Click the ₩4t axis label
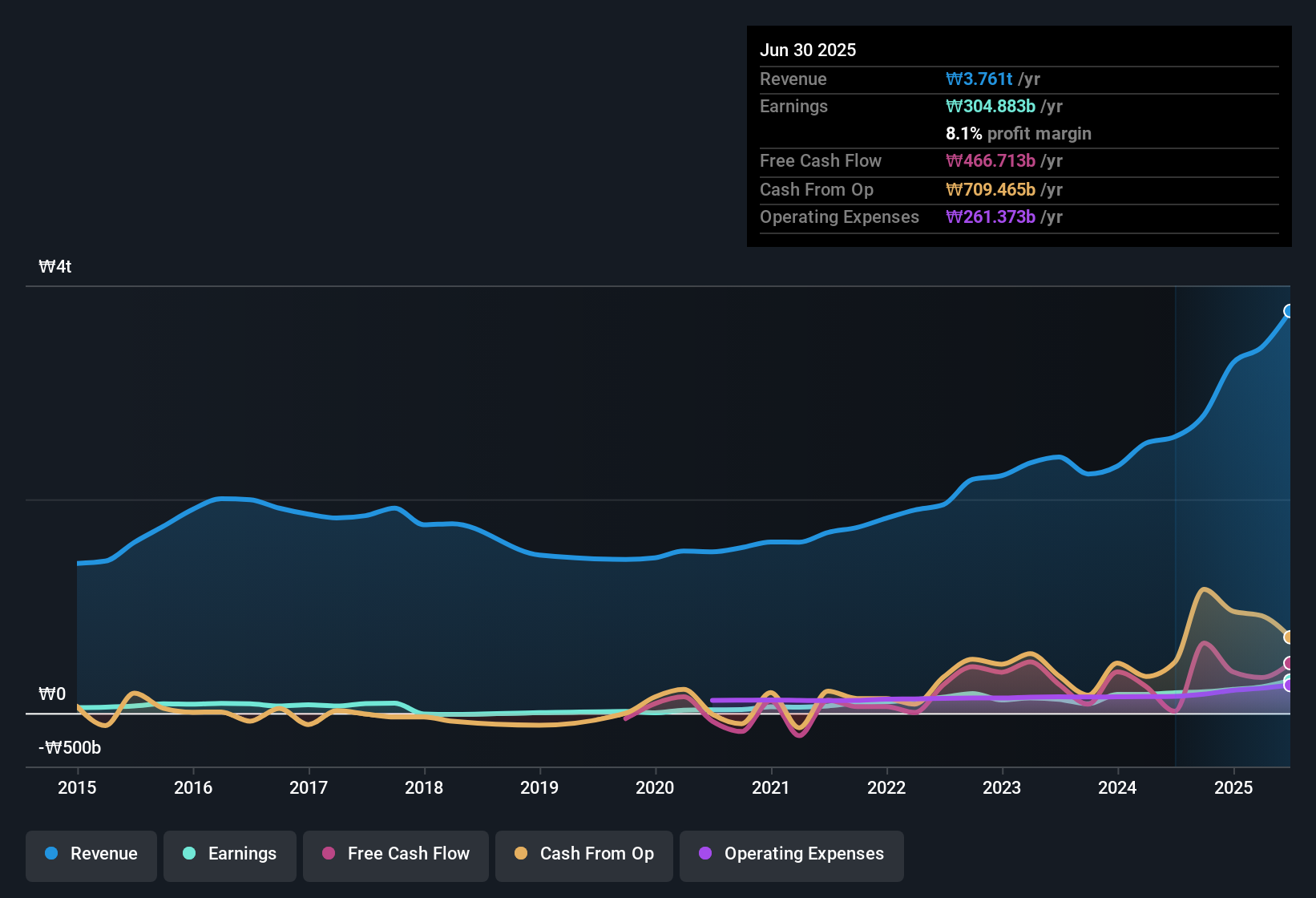 55,266
